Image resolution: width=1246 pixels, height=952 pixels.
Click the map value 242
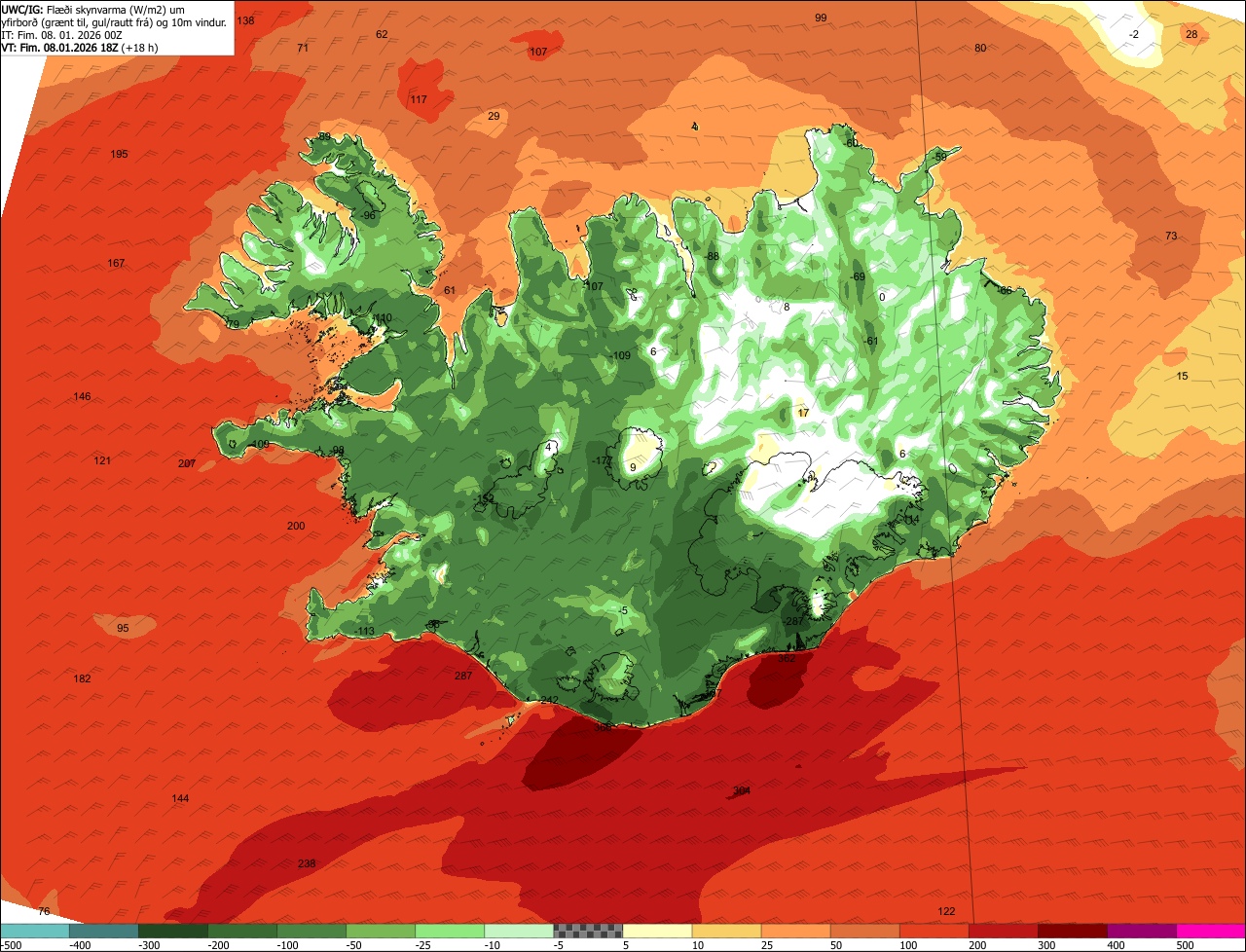(549, 701)
